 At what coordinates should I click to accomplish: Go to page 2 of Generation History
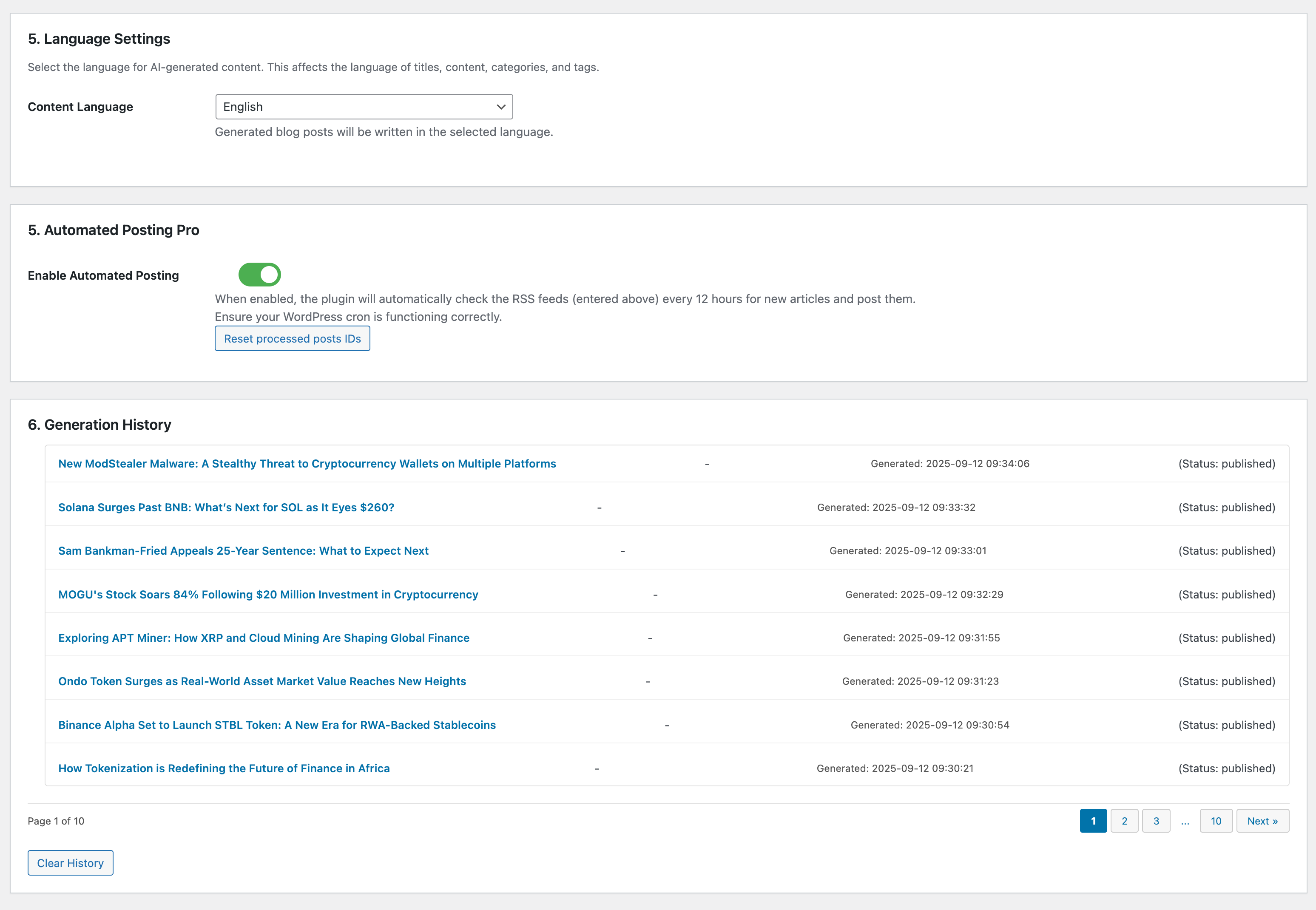[x=1124, y=820]
